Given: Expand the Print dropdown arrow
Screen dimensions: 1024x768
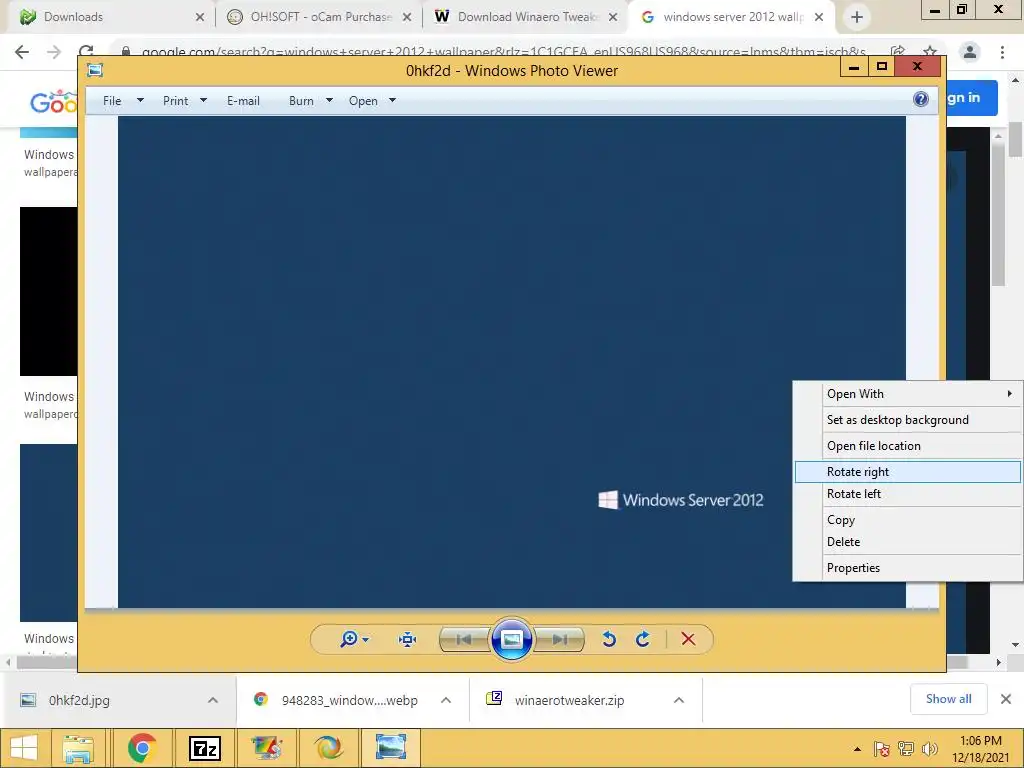Looking at the screenshot, I should 203,101.
